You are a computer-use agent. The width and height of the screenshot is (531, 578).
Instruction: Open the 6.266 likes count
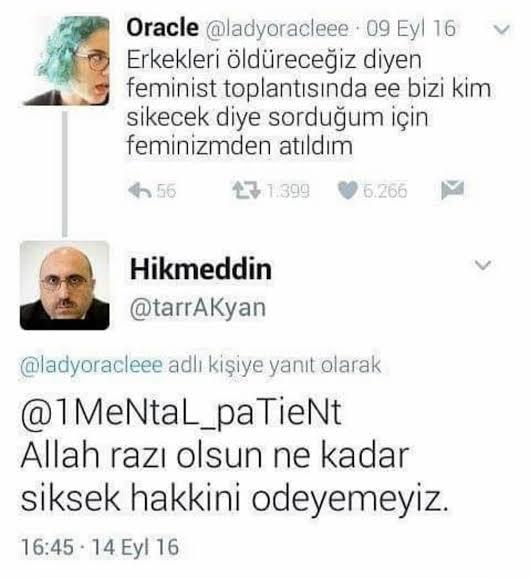pos(385,191)
